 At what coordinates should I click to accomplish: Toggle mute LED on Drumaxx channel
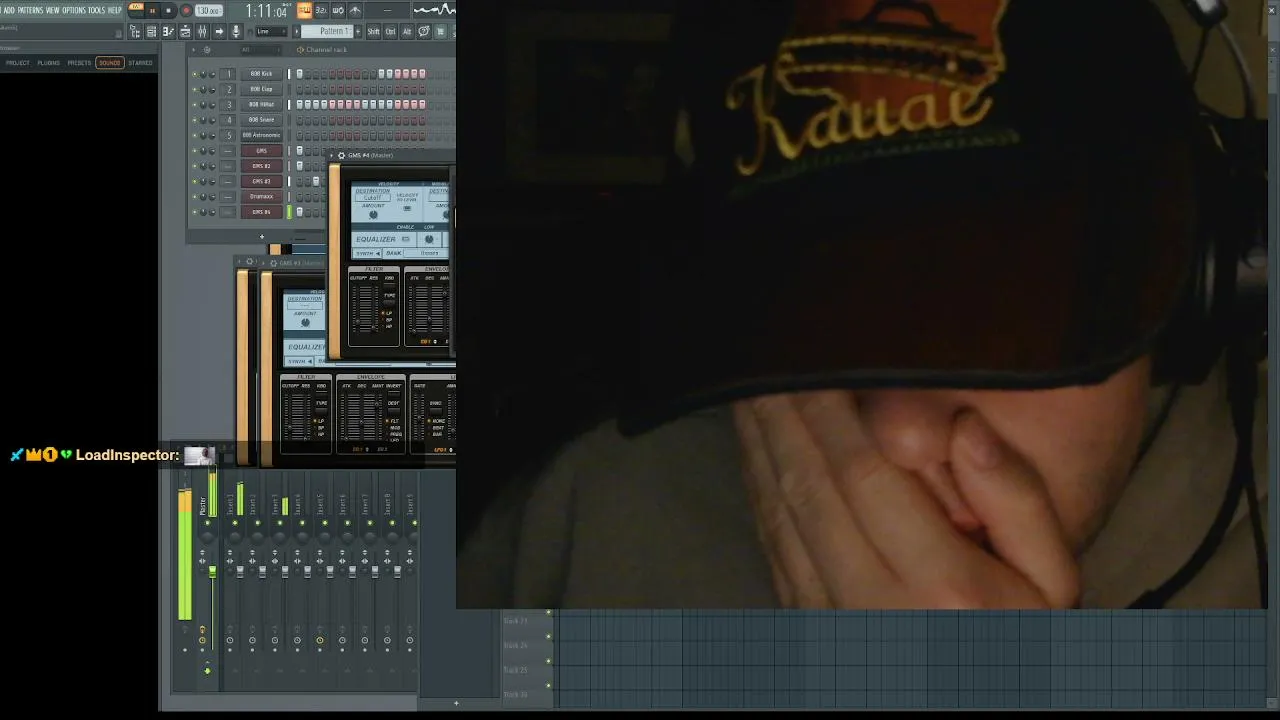(194, 197)
